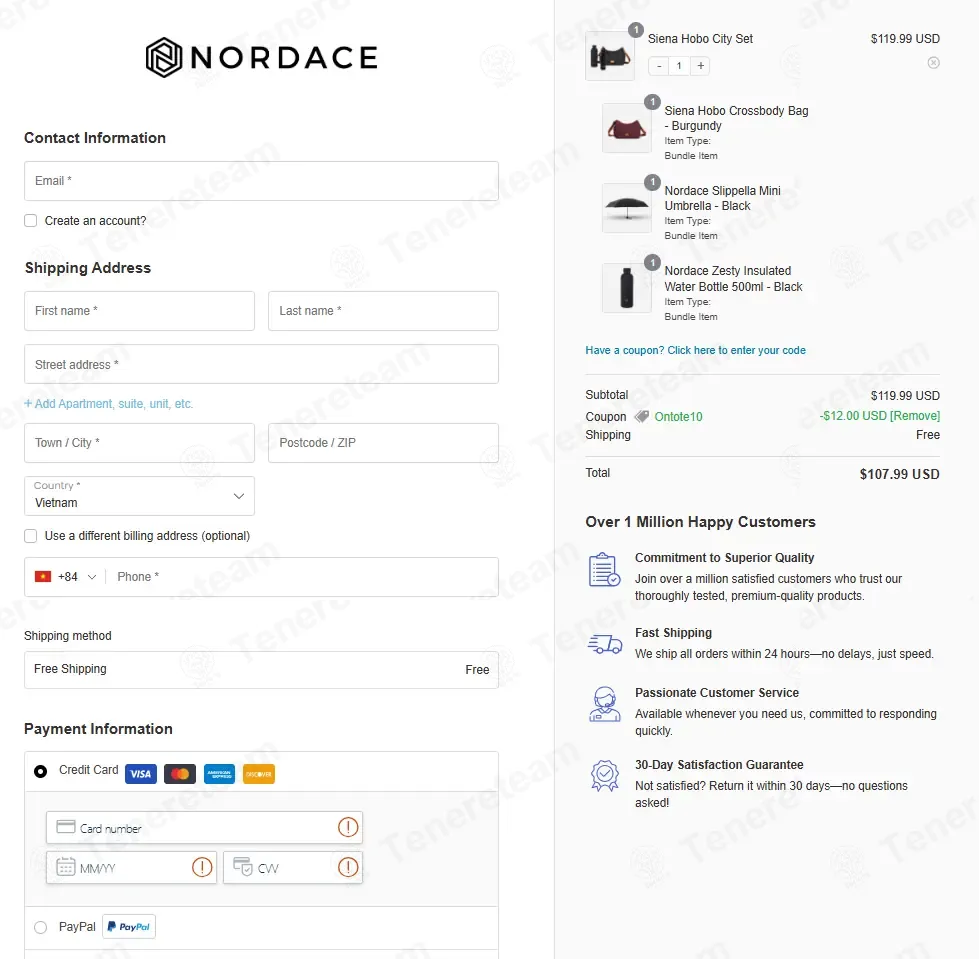
Task: Click the CVV warning icon
Action: 348,867
